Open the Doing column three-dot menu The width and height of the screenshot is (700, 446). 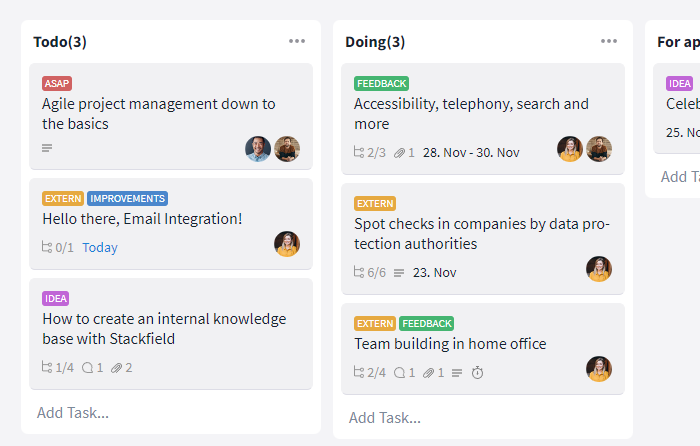pyautogui.click(x=608, y=41)
